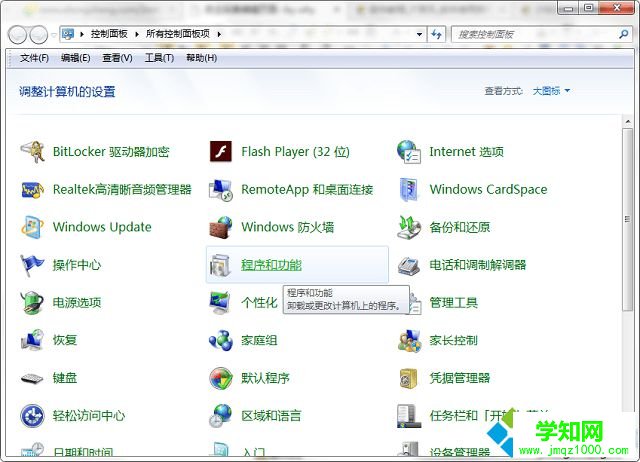640x462 pixels.
Task: Open the Windows CardSpace icon
Action: click(409, 190)
